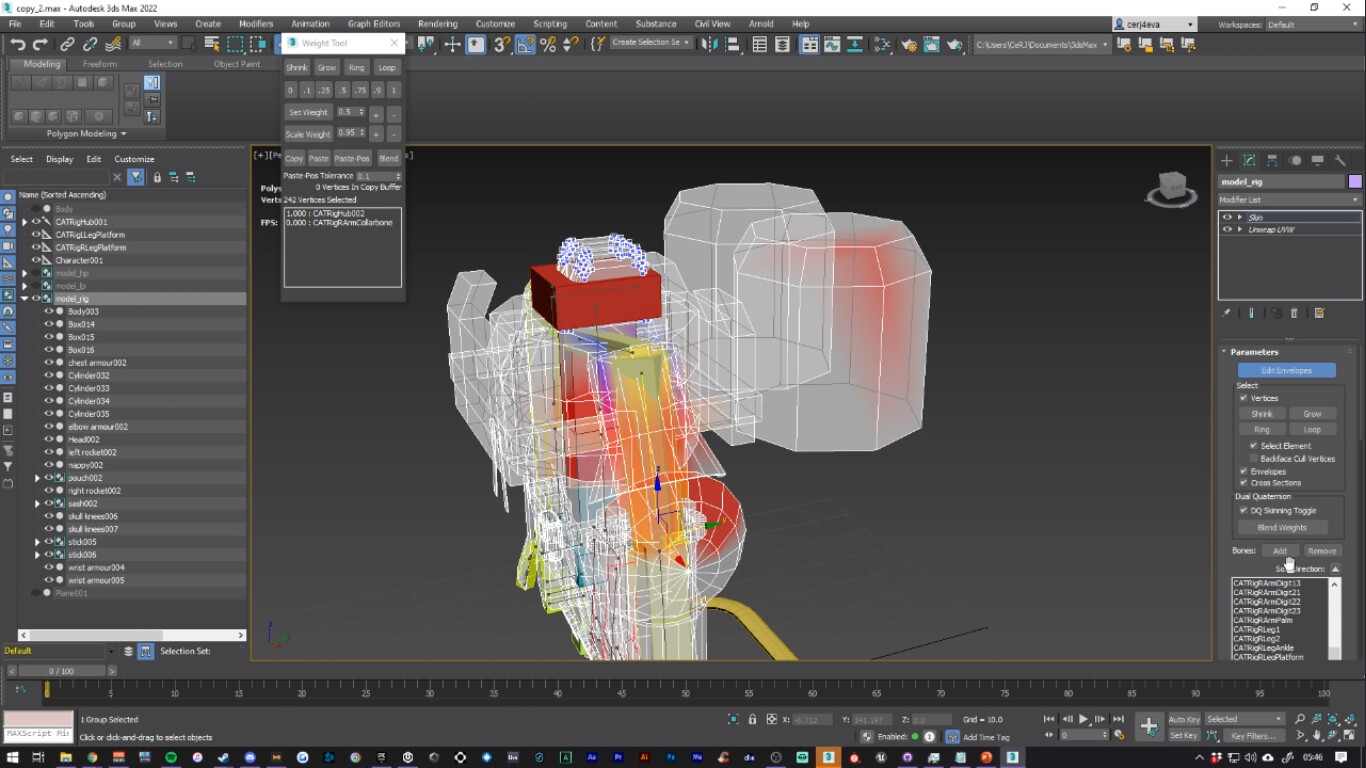
Task: Select the Percent Snap Toggle icon
Action: point(548,43)
